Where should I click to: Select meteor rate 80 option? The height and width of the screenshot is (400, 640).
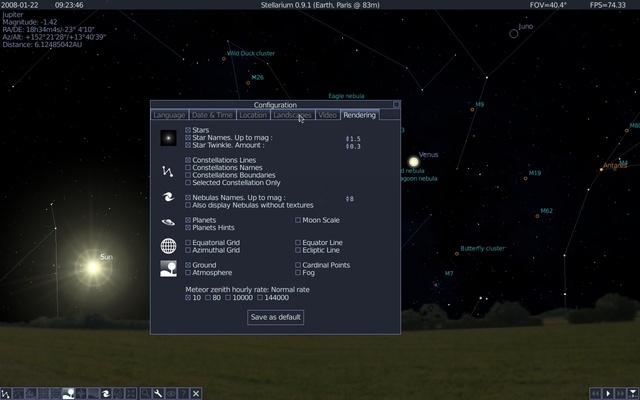pyautogui.click(x=208, y=298)
